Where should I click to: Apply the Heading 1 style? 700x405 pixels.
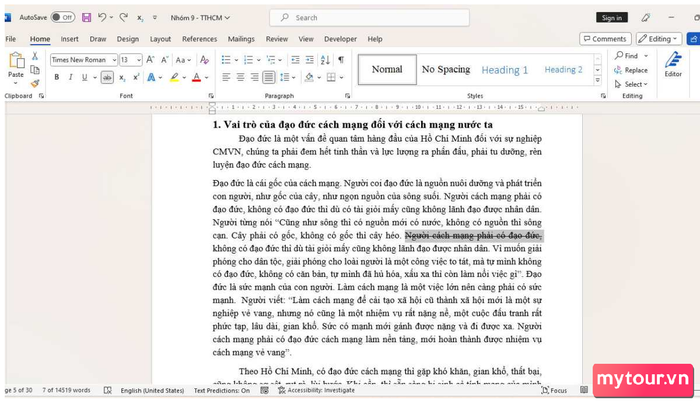coord(504,70)
